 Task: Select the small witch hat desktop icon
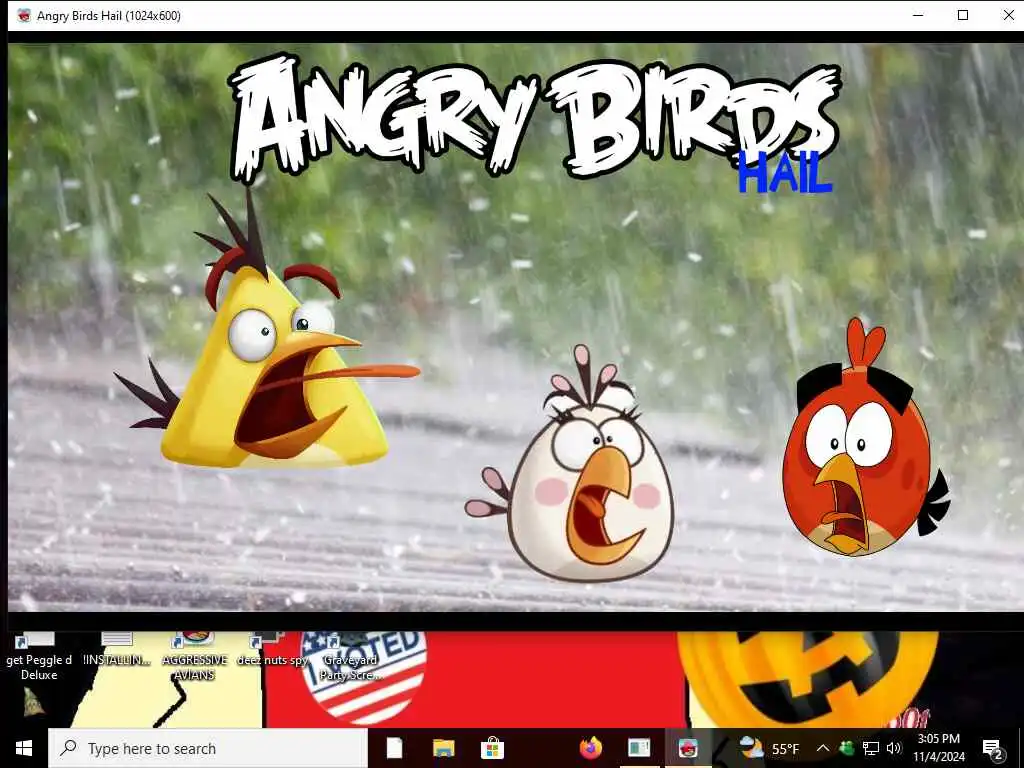[x=33, y=701]
